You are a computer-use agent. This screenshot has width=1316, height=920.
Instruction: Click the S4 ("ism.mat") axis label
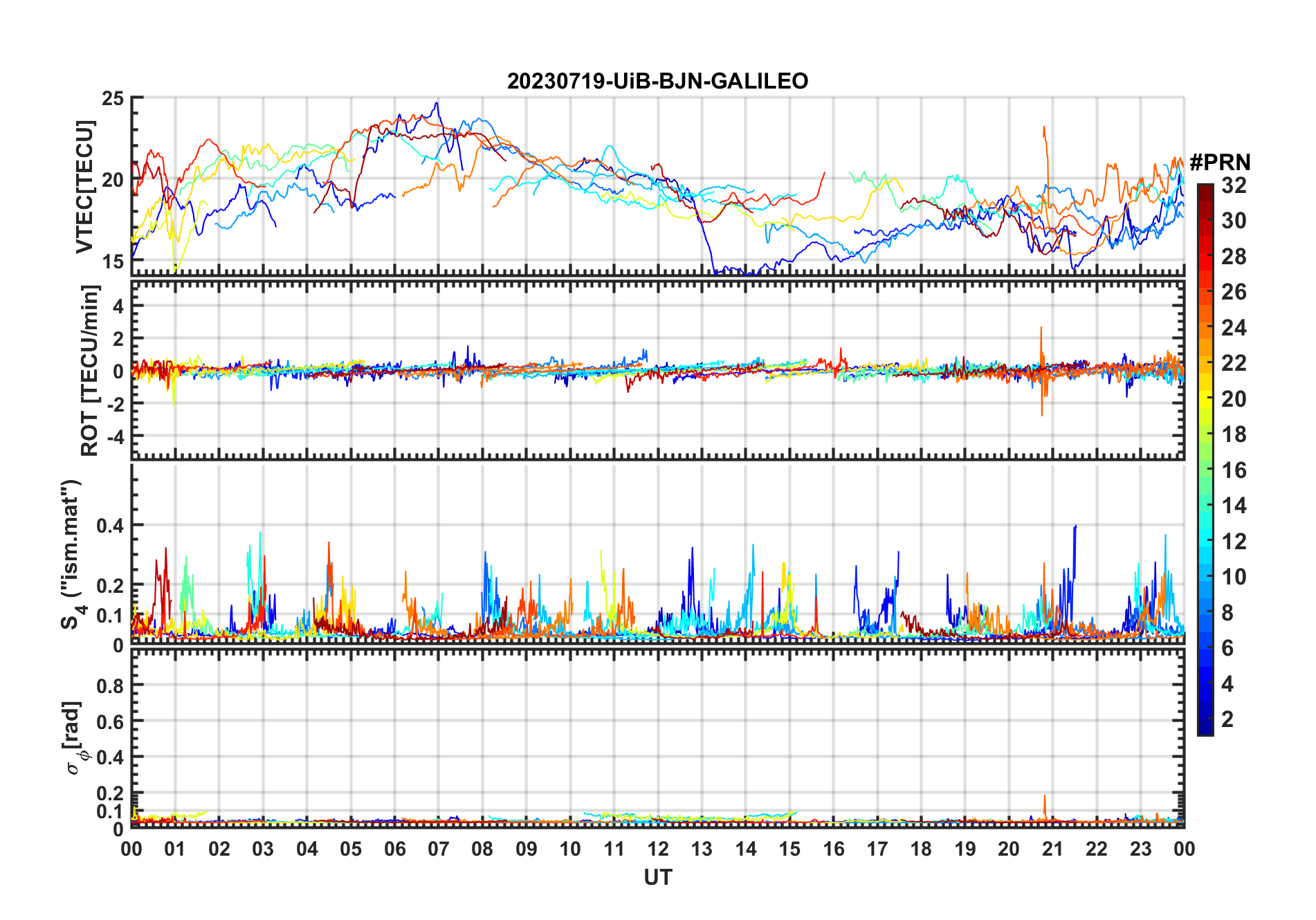pos(71,554)
